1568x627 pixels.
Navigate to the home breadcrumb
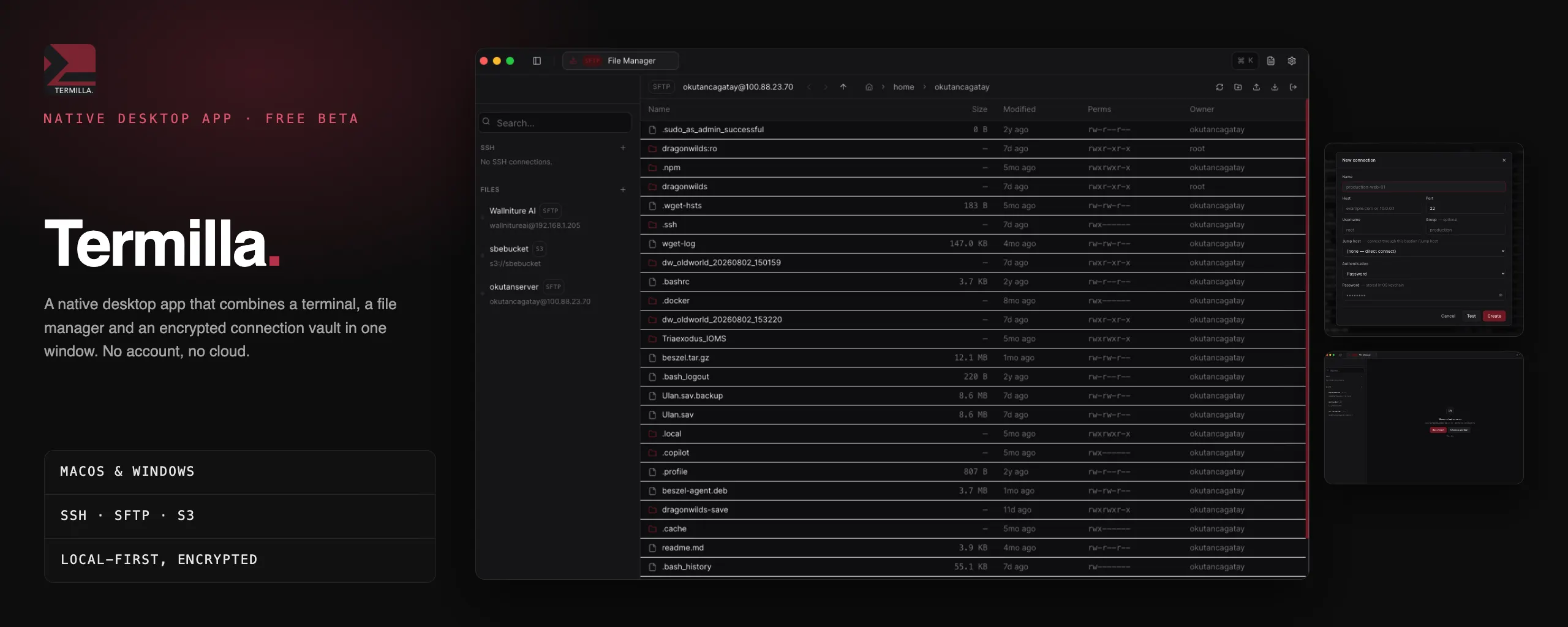903,87
